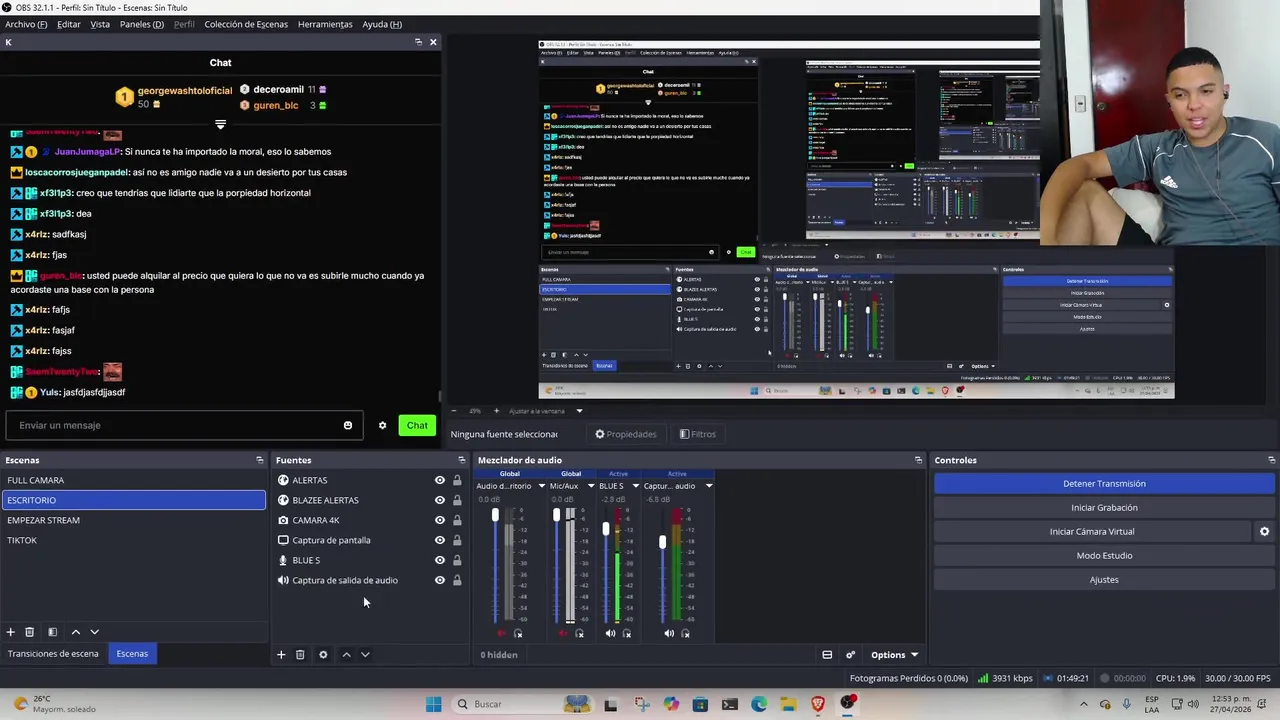Hide the BLAZEE ALERTAS source

[439, 500]
